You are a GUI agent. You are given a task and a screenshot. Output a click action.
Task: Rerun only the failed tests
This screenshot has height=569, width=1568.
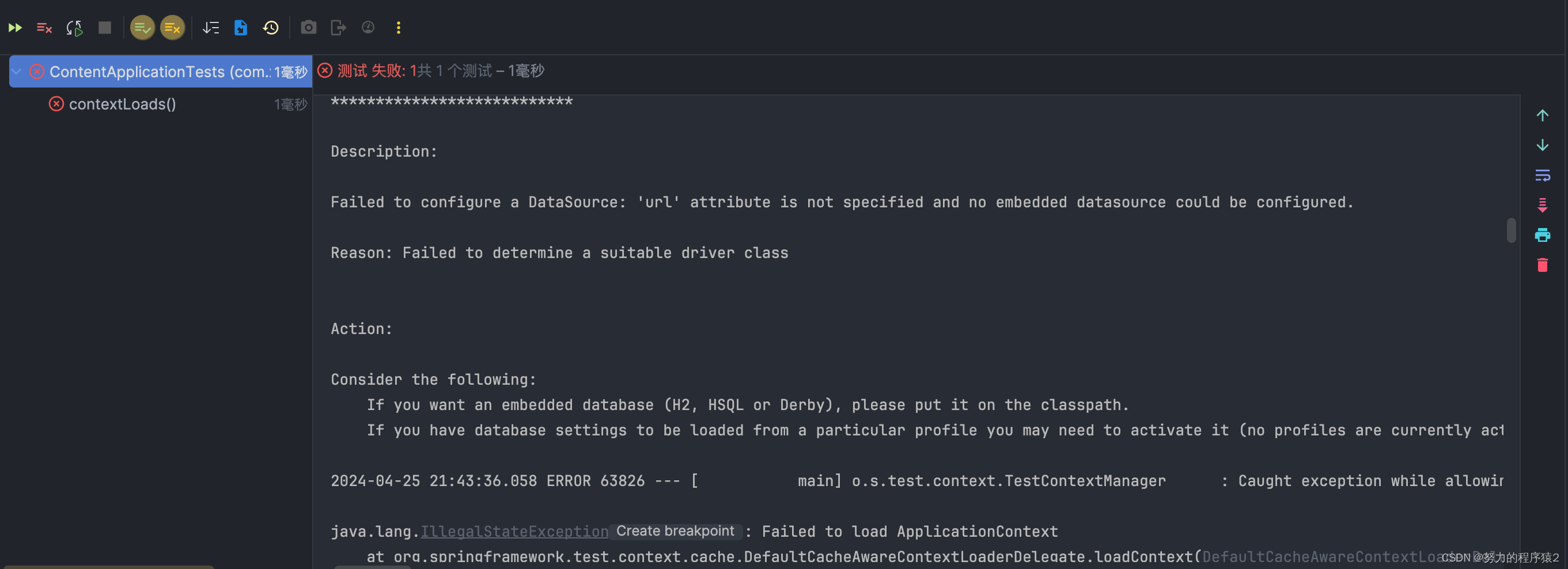(x=44, y=28)
